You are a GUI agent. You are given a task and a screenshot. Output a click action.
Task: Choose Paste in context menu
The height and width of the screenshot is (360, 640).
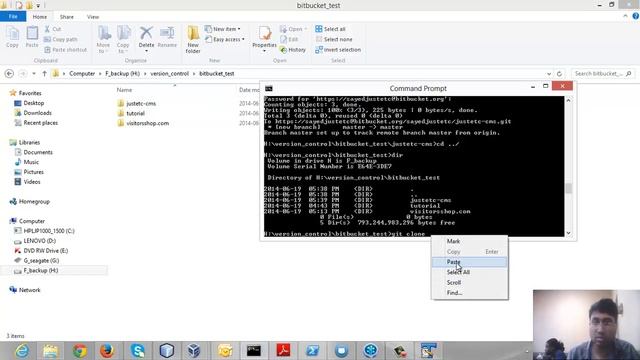469,262
